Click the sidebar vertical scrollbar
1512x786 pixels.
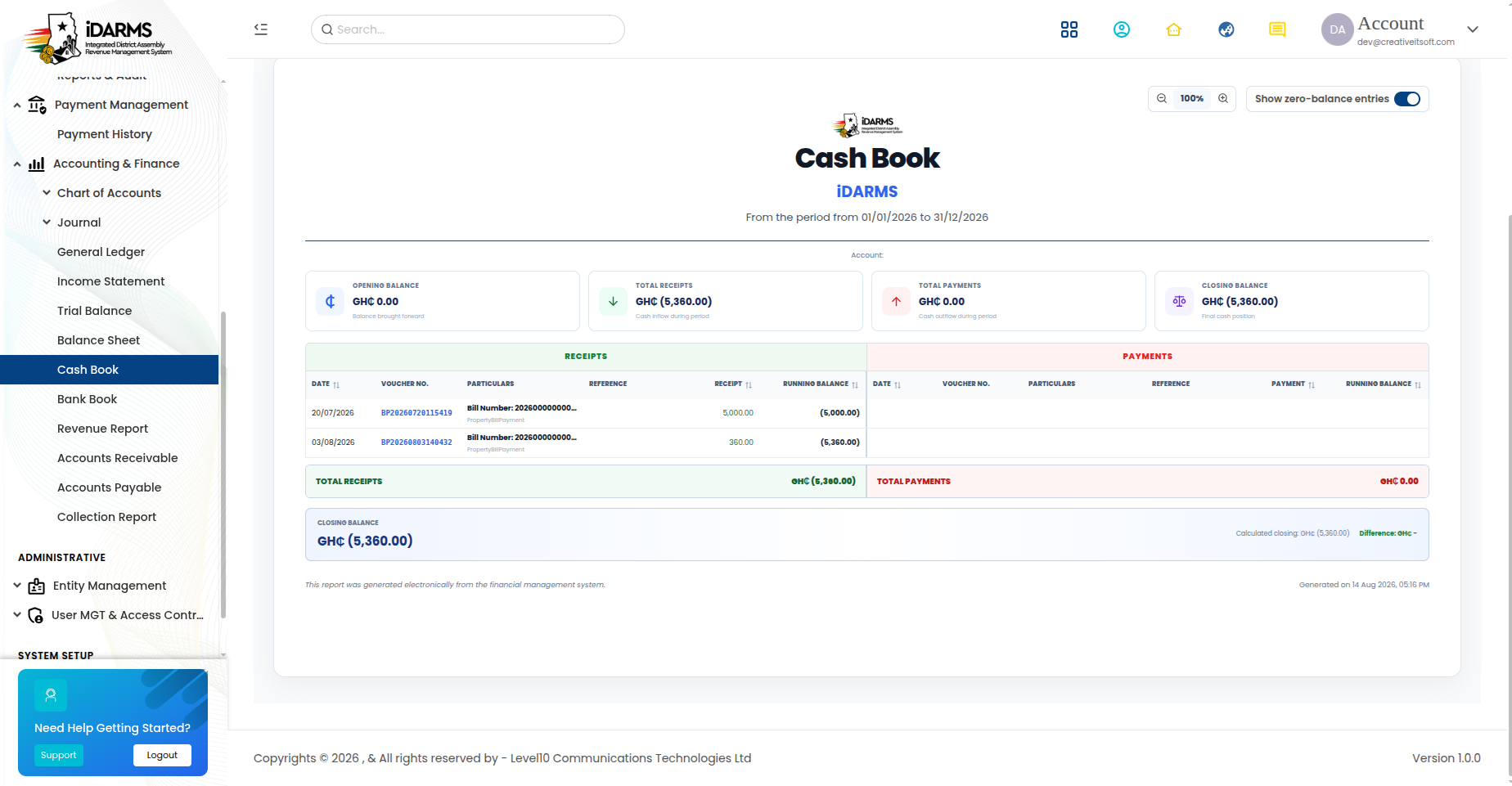tap(223, 465)
